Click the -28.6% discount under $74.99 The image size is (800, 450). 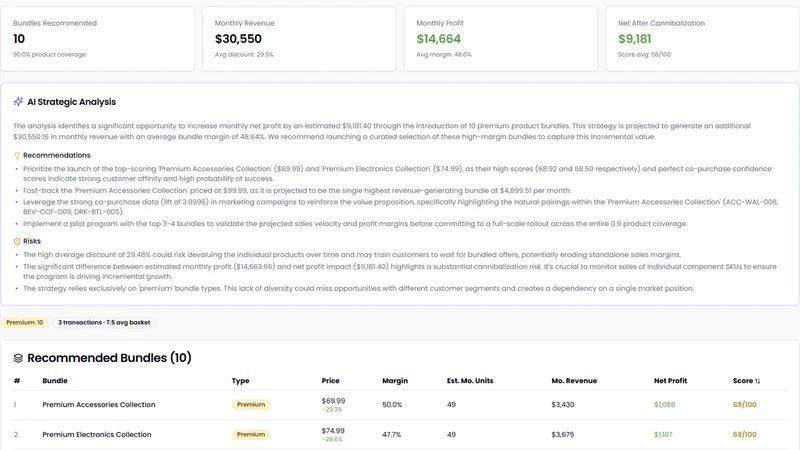[332, 439]
